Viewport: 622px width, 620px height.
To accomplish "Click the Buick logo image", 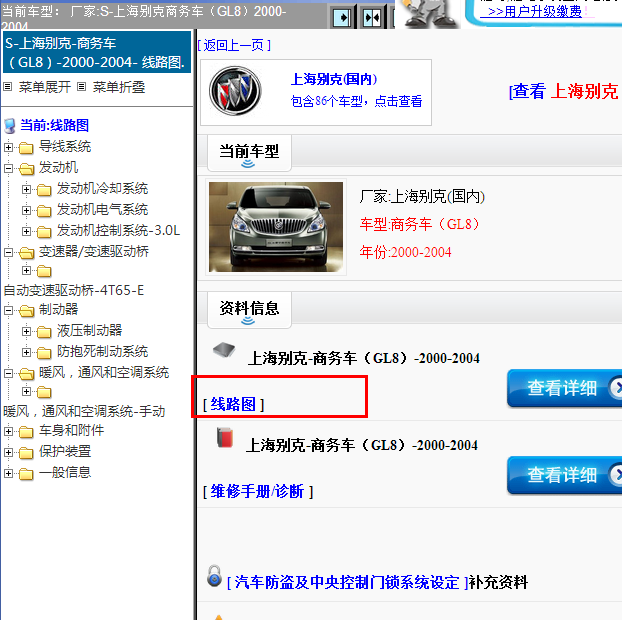I will pos(235,91).
